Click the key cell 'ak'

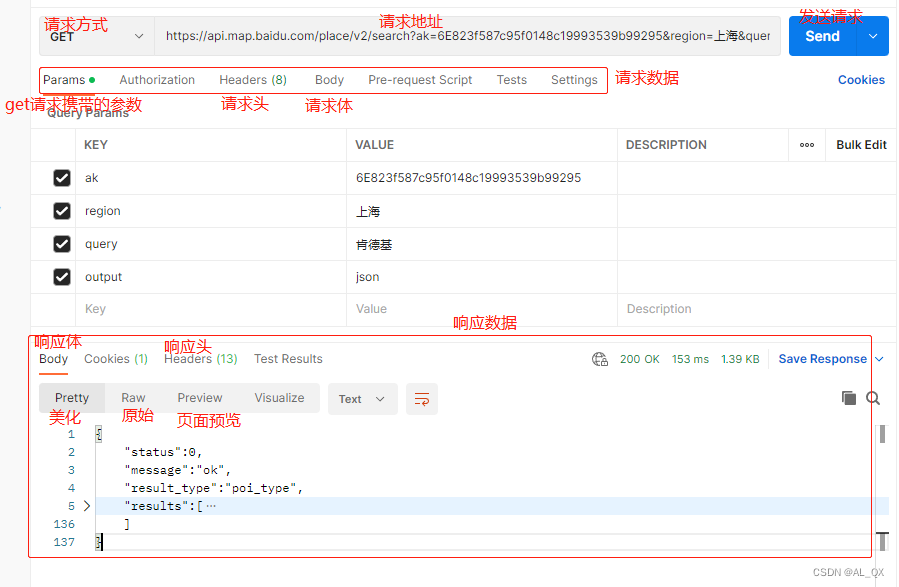coord(211,178)
